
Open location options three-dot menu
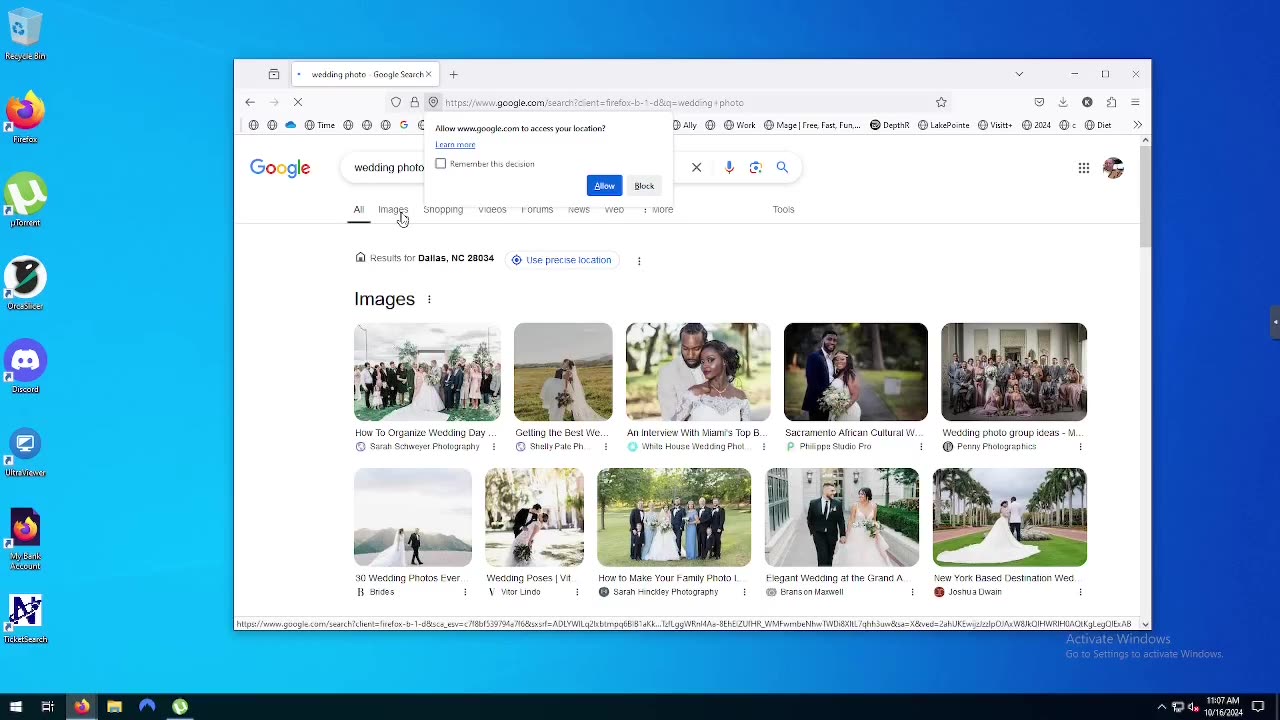(639, 261)
